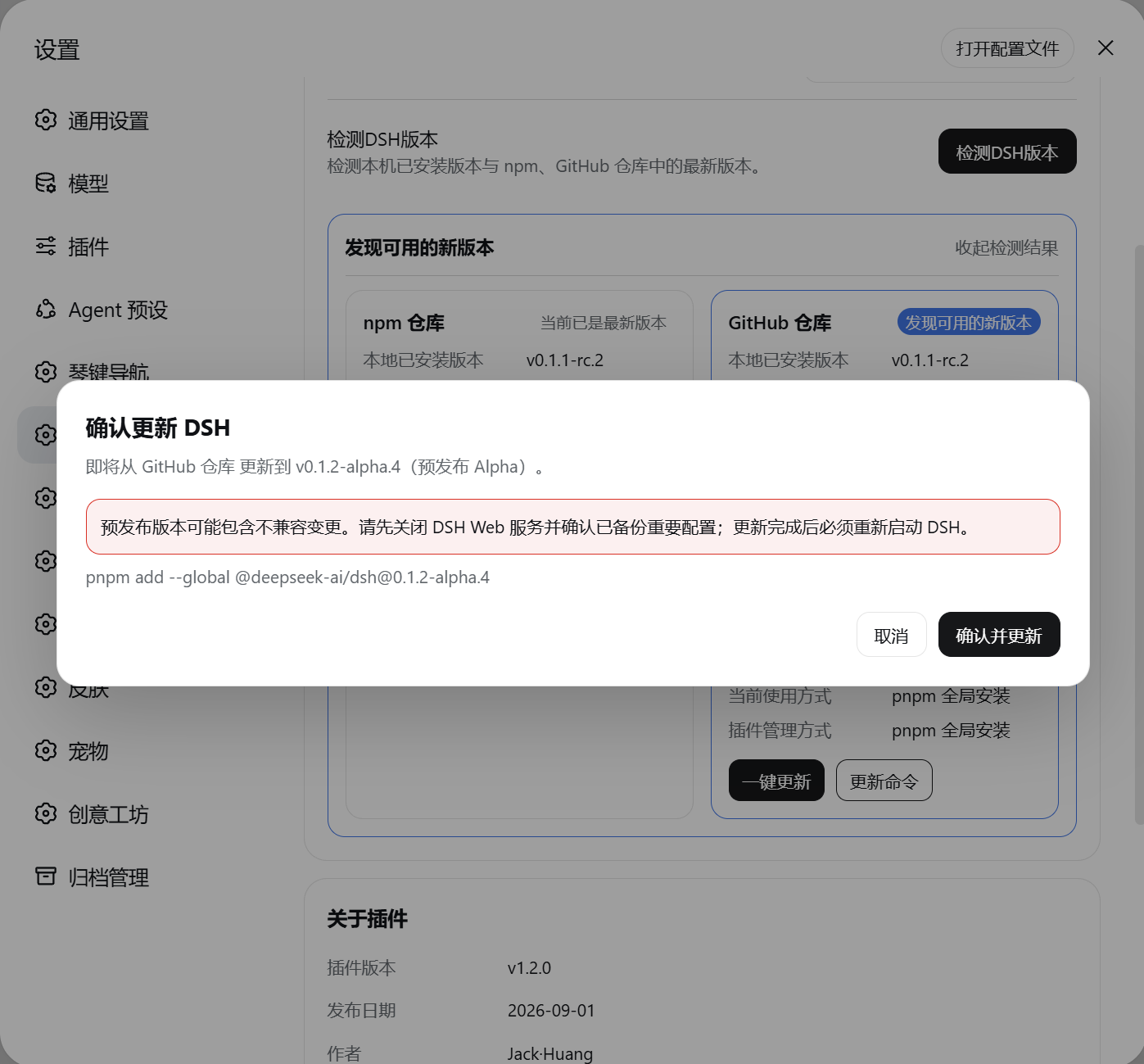
Task: Click the 发现可用的新版本 badge on GitHub card
Action: 969,323
